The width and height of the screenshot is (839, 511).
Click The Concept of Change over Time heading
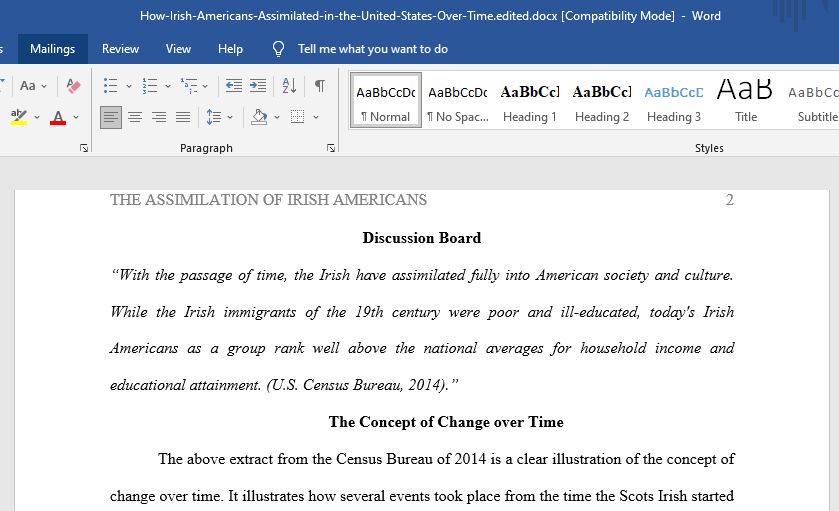[446, 422]
